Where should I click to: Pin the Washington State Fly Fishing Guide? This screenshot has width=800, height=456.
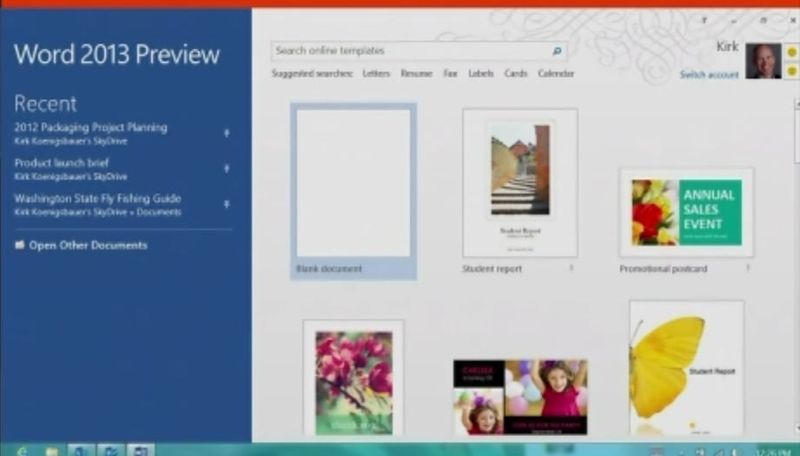[x=227, y=204]
